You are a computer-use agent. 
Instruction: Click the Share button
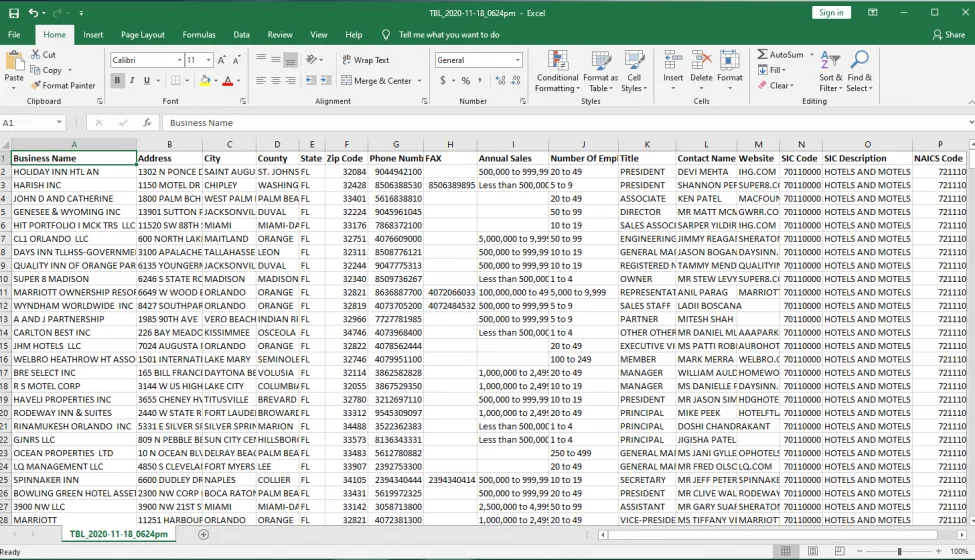coord(949,35)
